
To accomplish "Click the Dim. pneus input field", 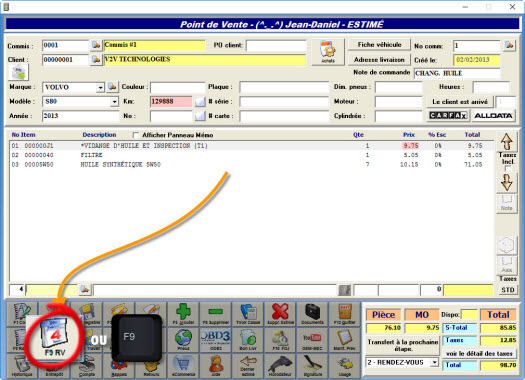I will click(x=398, y=87).
